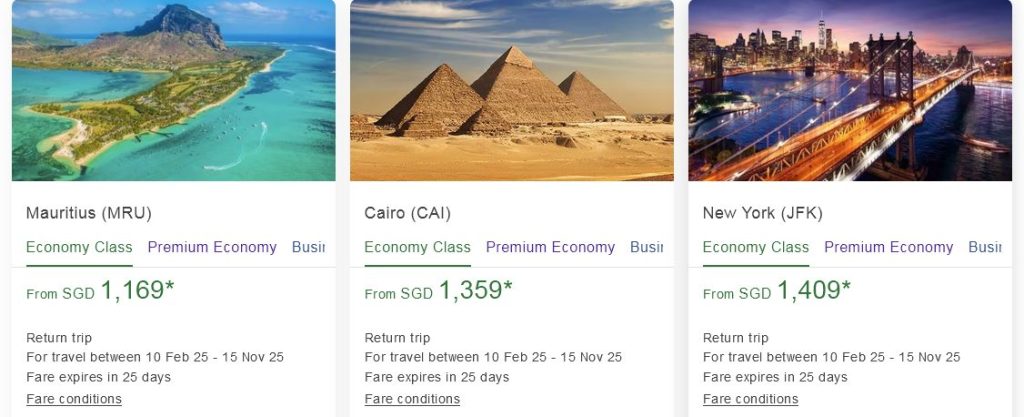Select the cut-off Business tab for Mauritius

pos(308,247)
